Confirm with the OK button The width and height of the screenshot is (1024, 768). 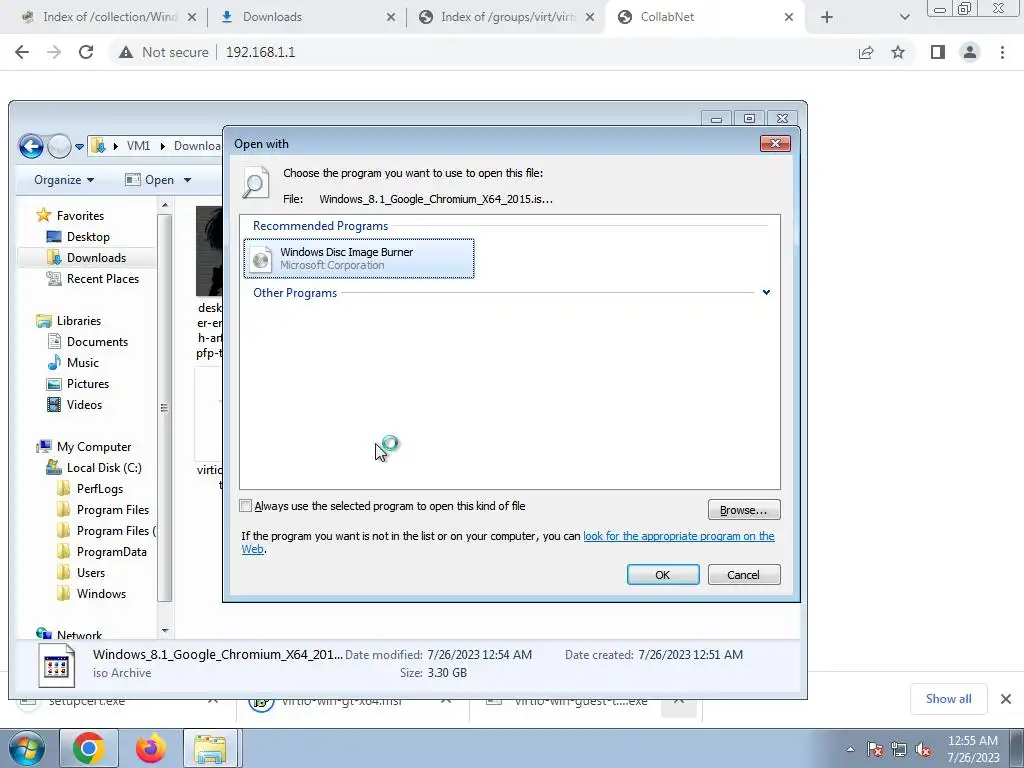663,575
